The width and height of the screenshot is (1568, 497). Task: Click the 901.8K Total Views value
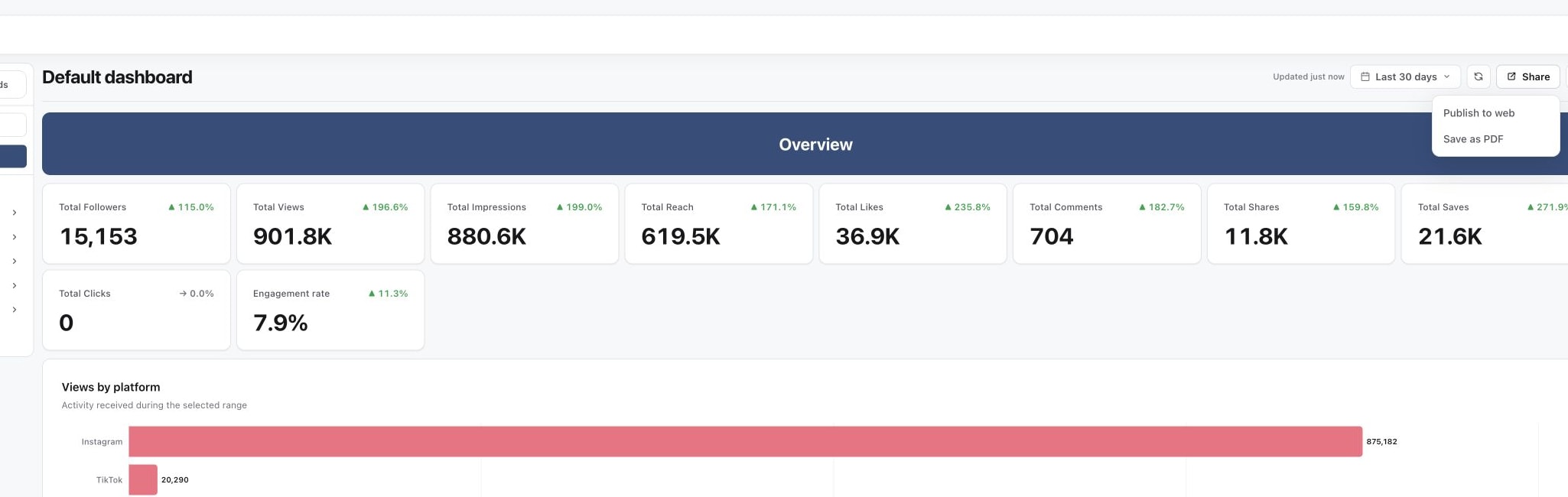(292, 236)
